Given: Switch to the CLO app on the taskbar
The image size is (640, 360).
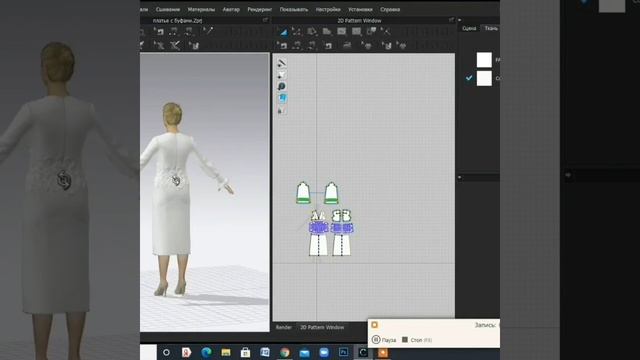Looking at the screenshot, I should tap(363, 352).
